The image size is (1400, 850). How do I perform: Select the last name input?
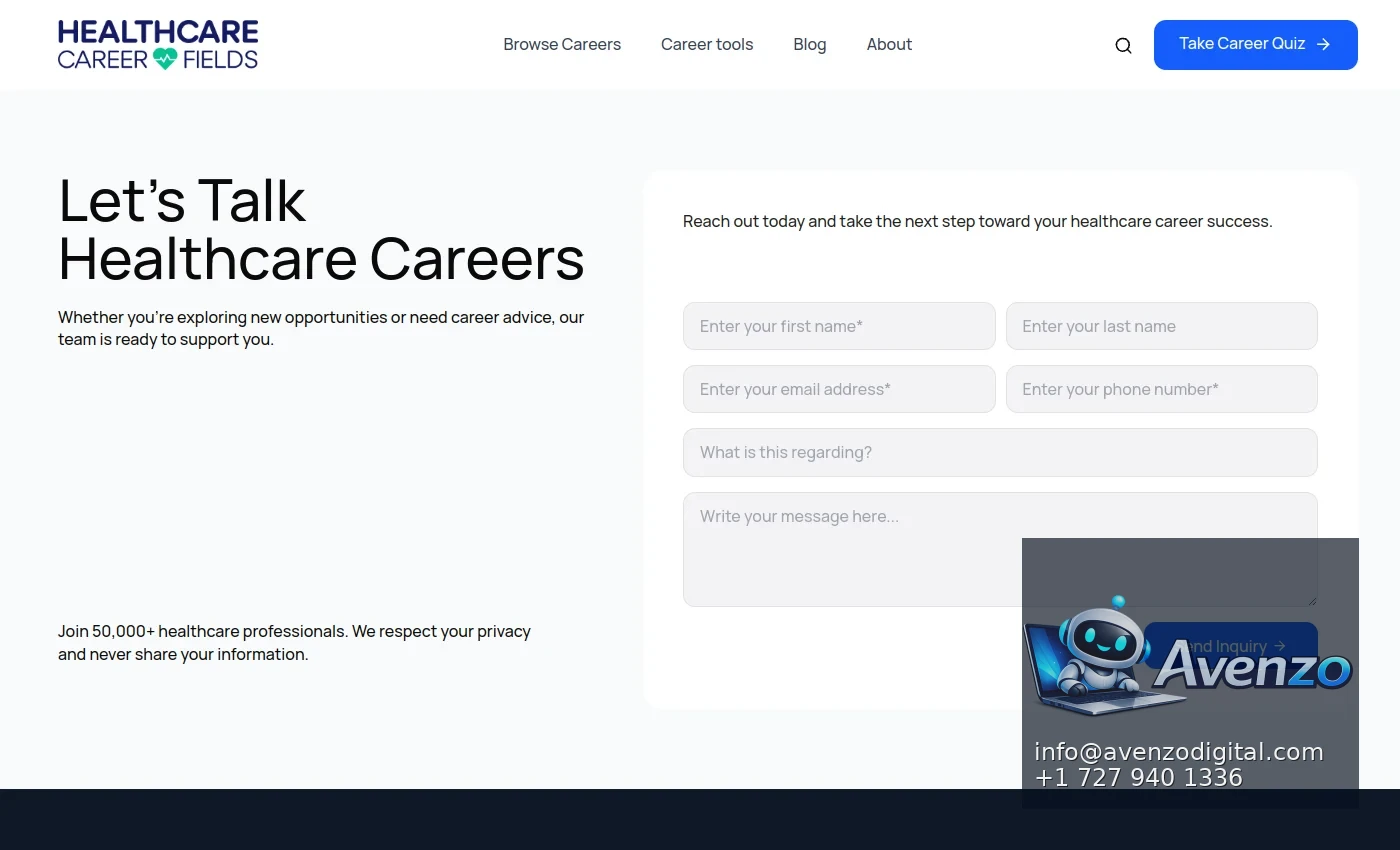[x=1162, y=326]
